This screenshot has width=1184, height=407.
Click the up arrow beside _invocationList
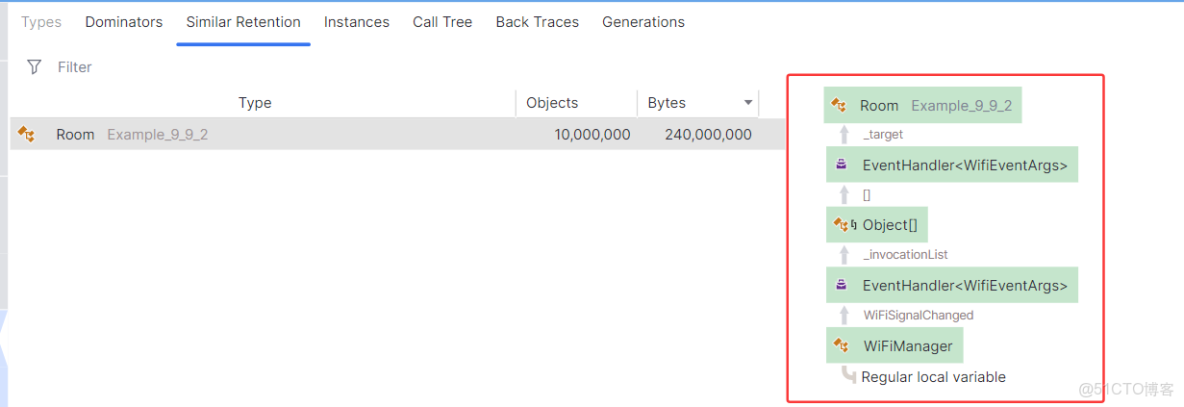(844, 254)
